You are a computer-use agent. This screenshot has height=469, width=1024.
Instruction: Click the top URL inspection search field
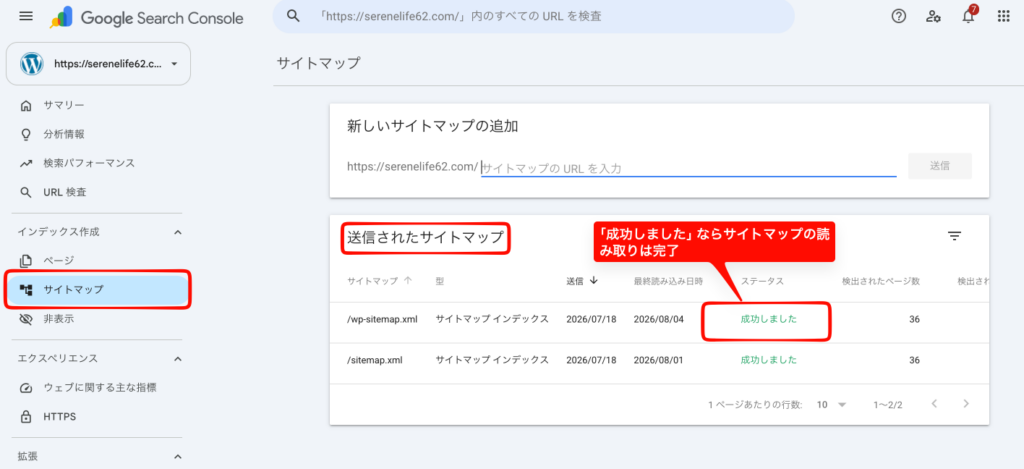click(x=534, y=16)
